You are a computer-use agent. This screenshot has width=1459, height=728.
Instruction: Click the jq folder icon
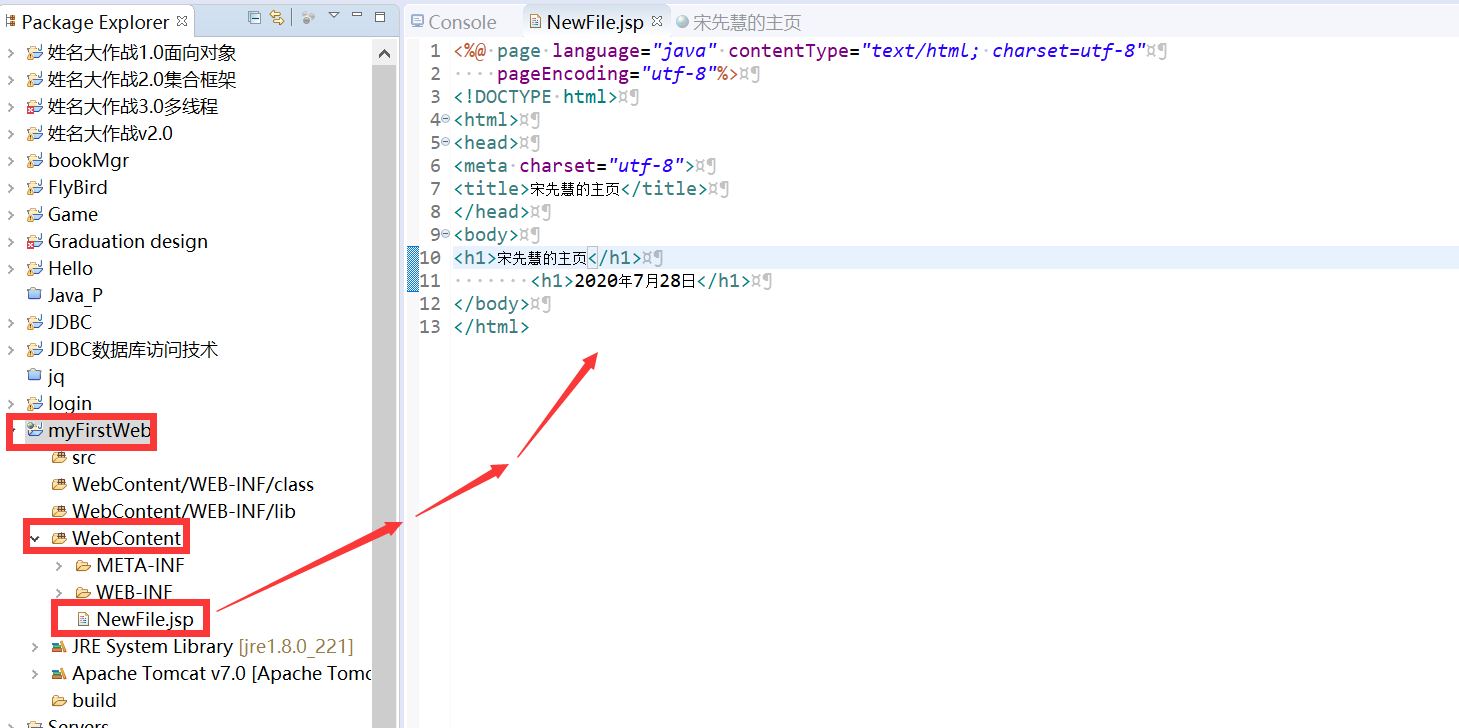click(35, 376)
